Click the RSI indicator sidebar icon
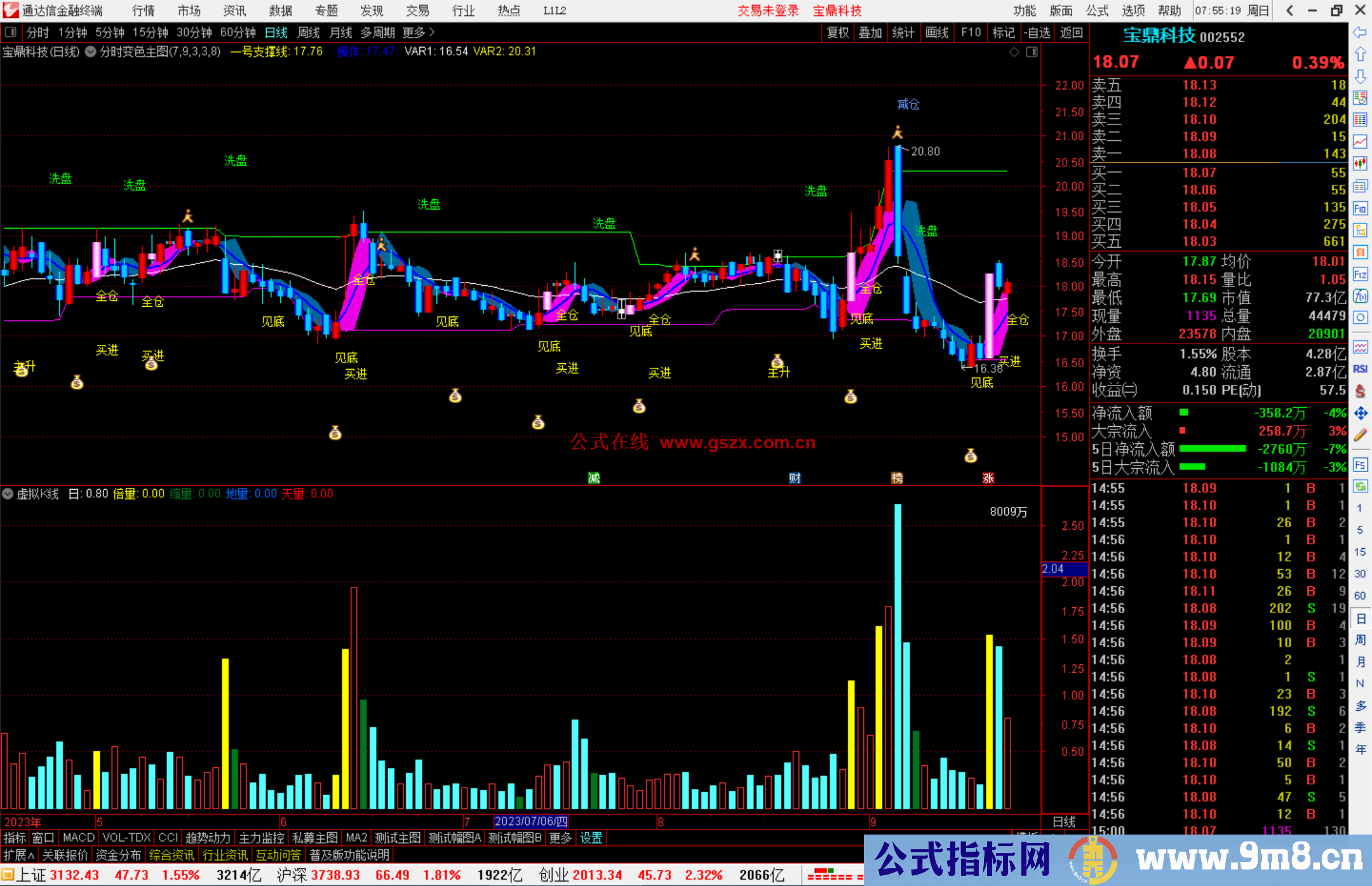The height and width of the screenshot is (886, 1372). pos(1360,369)
